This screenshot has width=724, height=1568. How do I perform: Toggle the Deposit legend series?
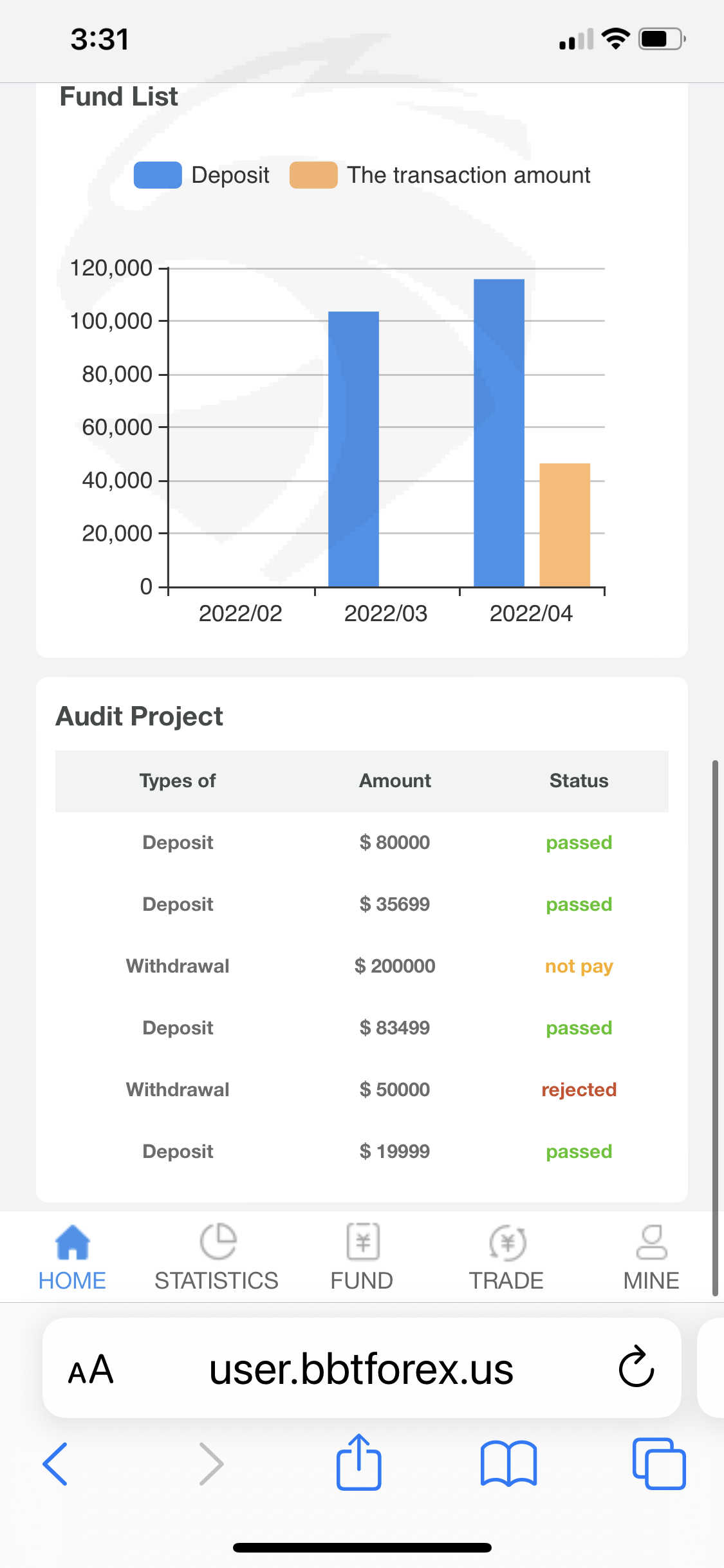pos(201,175)
